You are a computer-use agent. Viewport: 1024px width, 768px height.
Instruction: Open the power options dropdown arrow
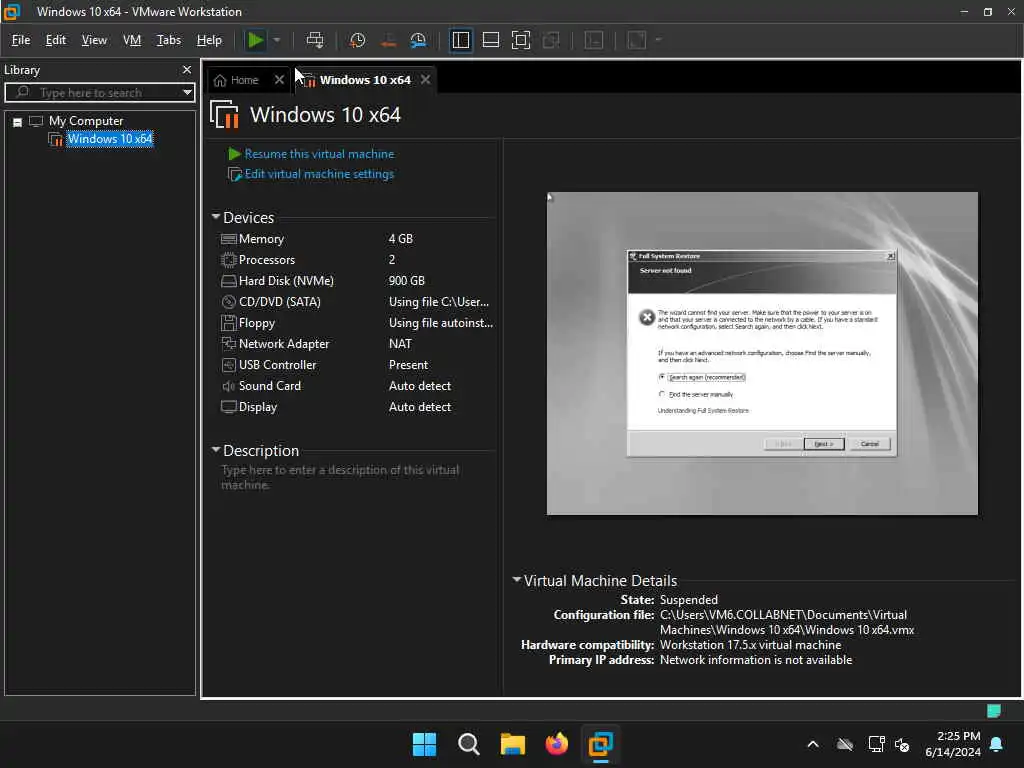click(277, 40)
